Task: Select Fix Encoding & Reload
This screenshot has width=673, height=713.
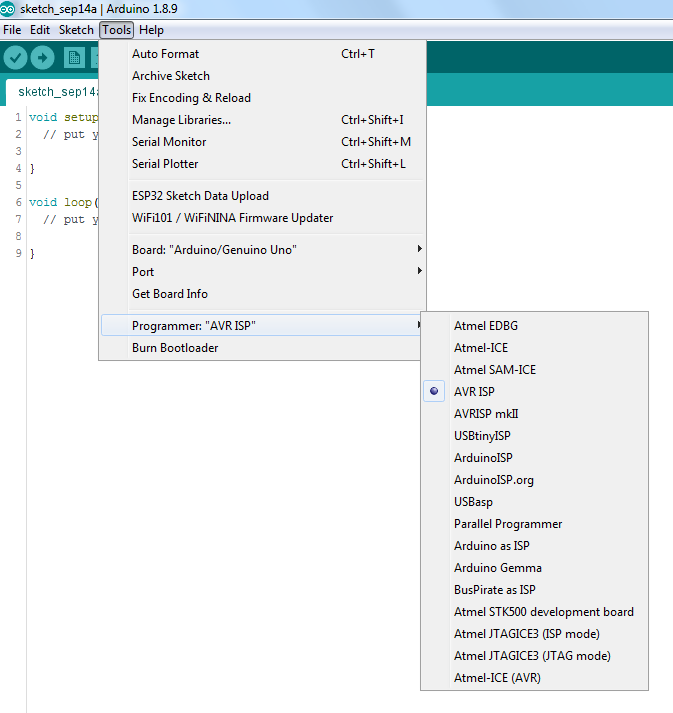Action: point(263,98)
